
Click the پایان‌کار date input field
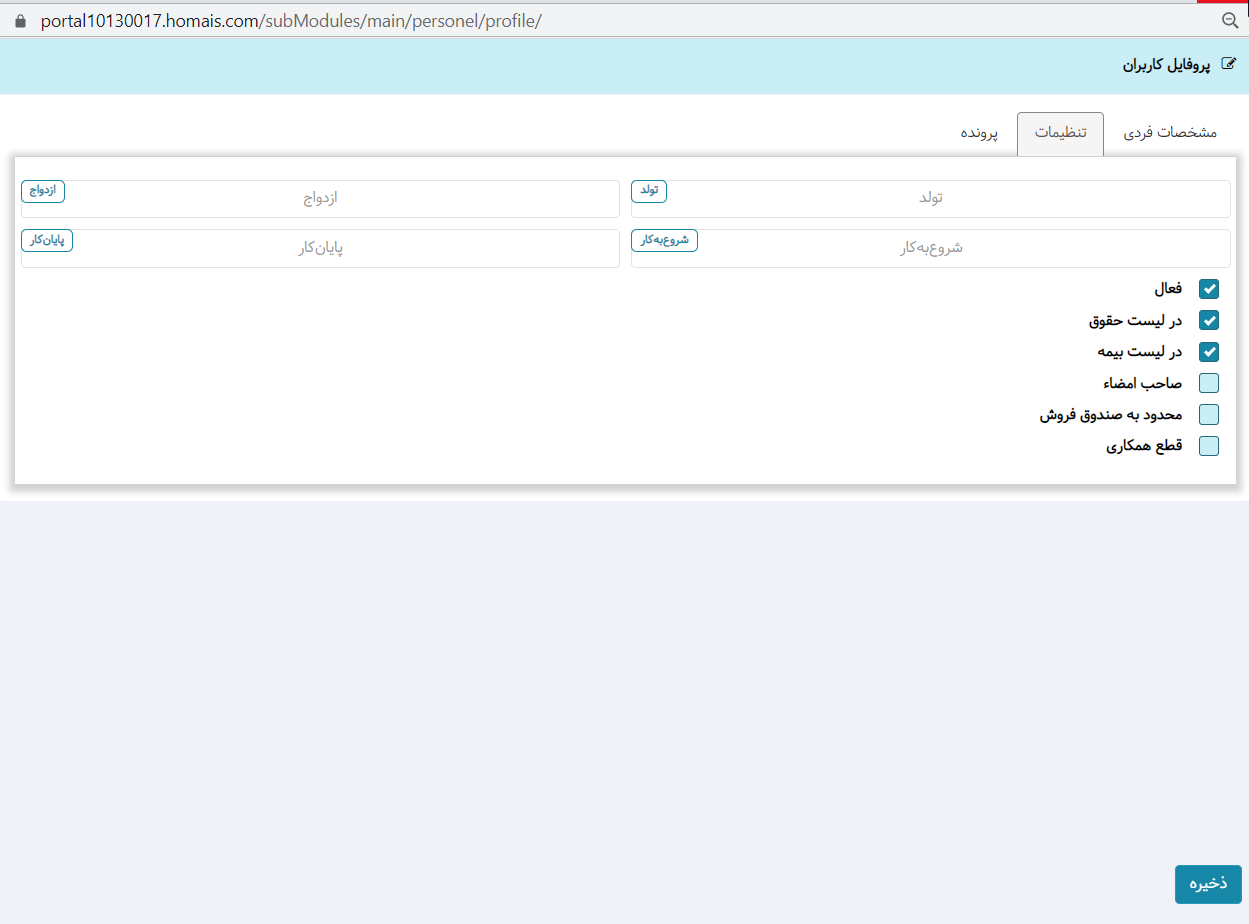pos(320,248)
